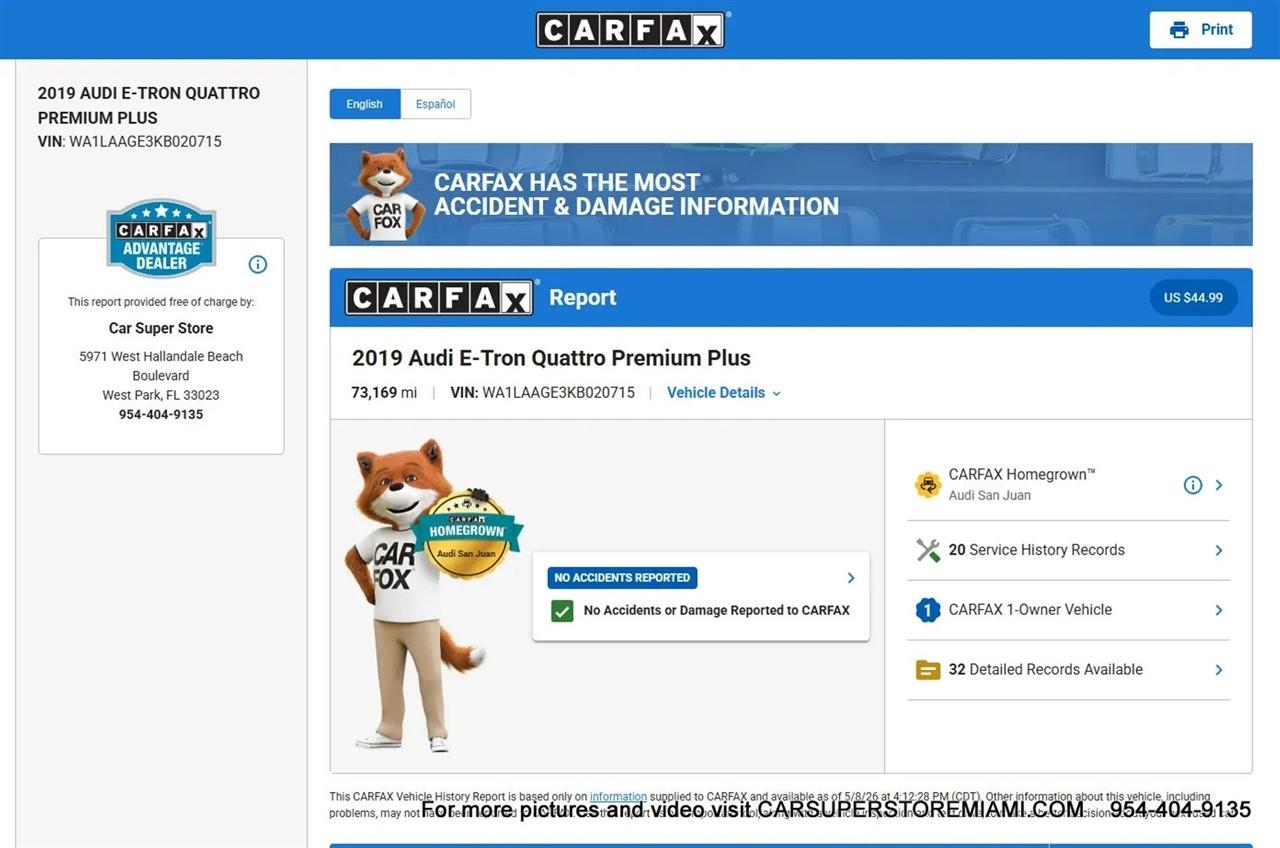This screenshot has height=848, width=1280.
Task: Click the CARFAX logo in top header
Action: tap(630, 29)
